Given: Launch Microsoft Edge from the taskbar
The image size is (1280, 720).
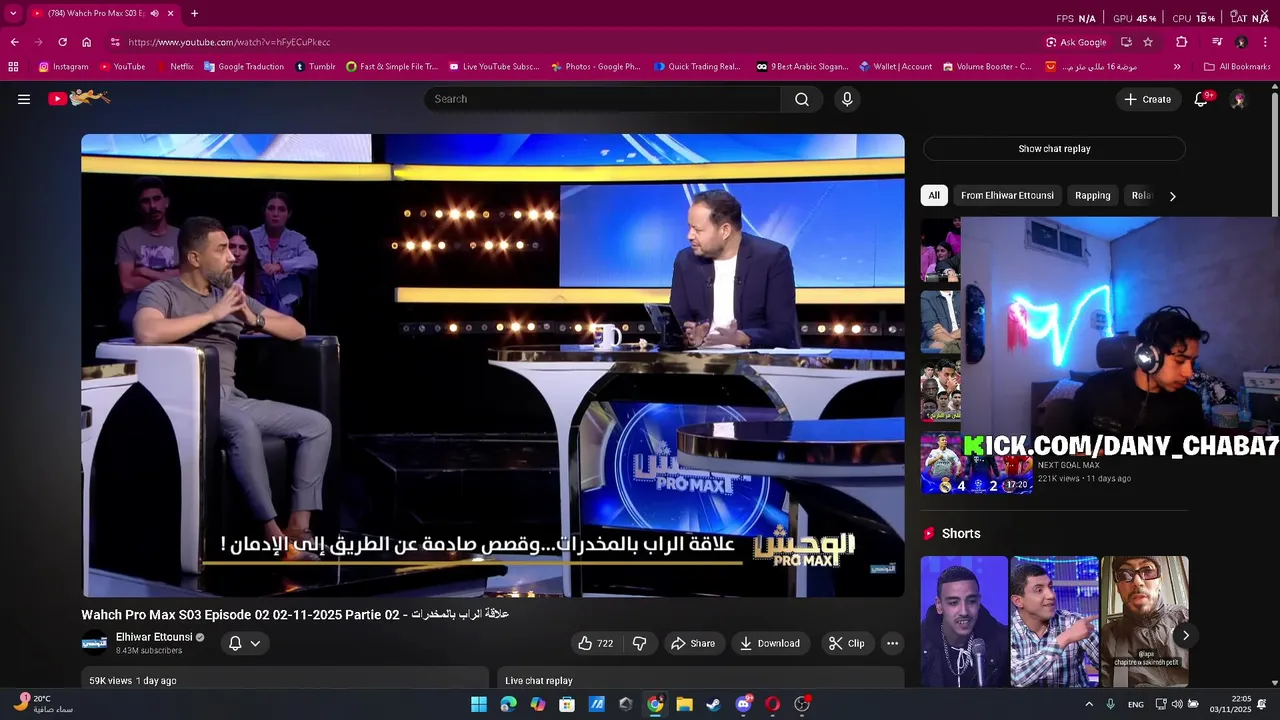Looking at the screenshot, I should pyautogui.click(x=508, y=704).
